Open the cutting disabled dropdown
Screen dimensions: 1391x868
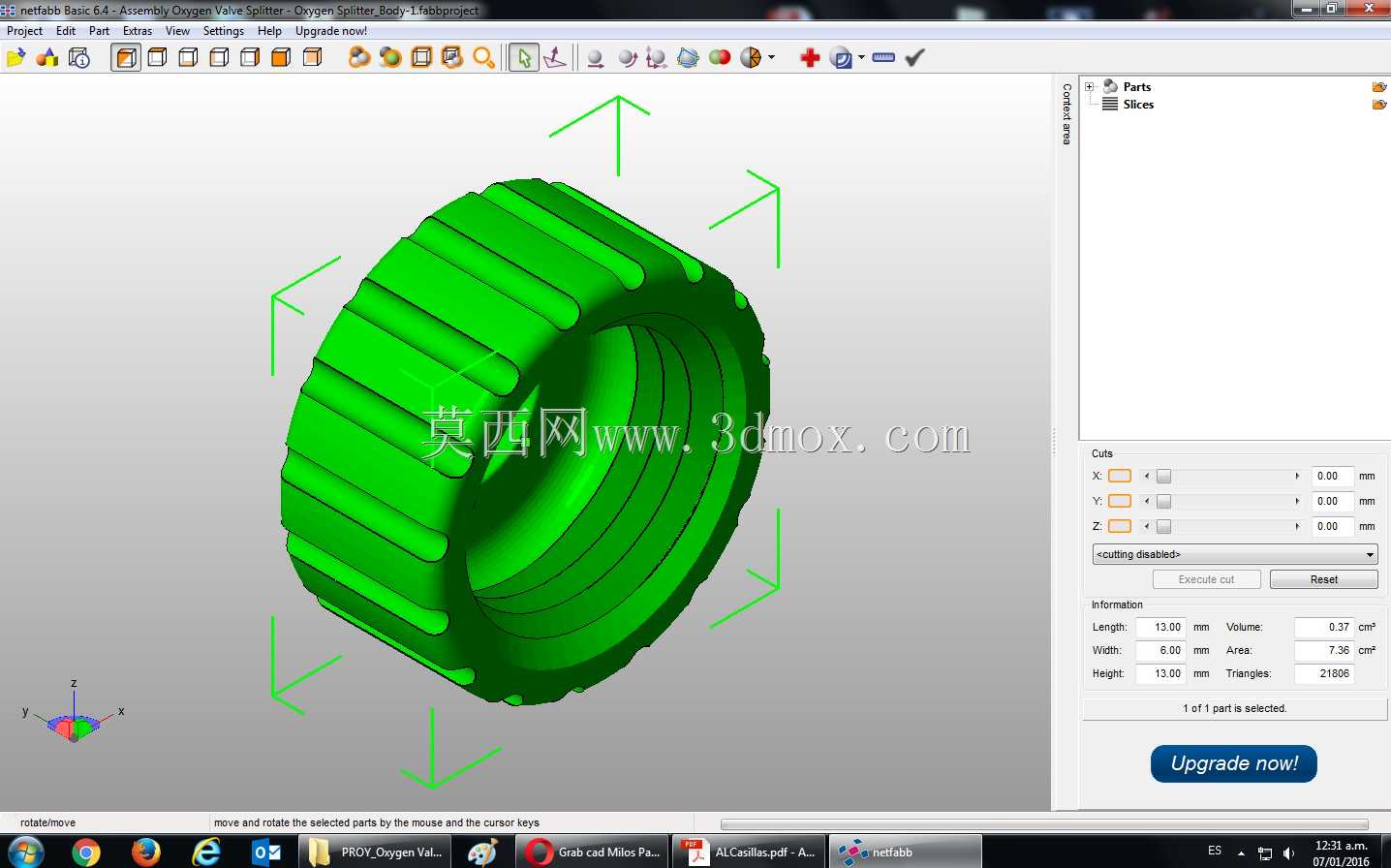(1234, 554)
